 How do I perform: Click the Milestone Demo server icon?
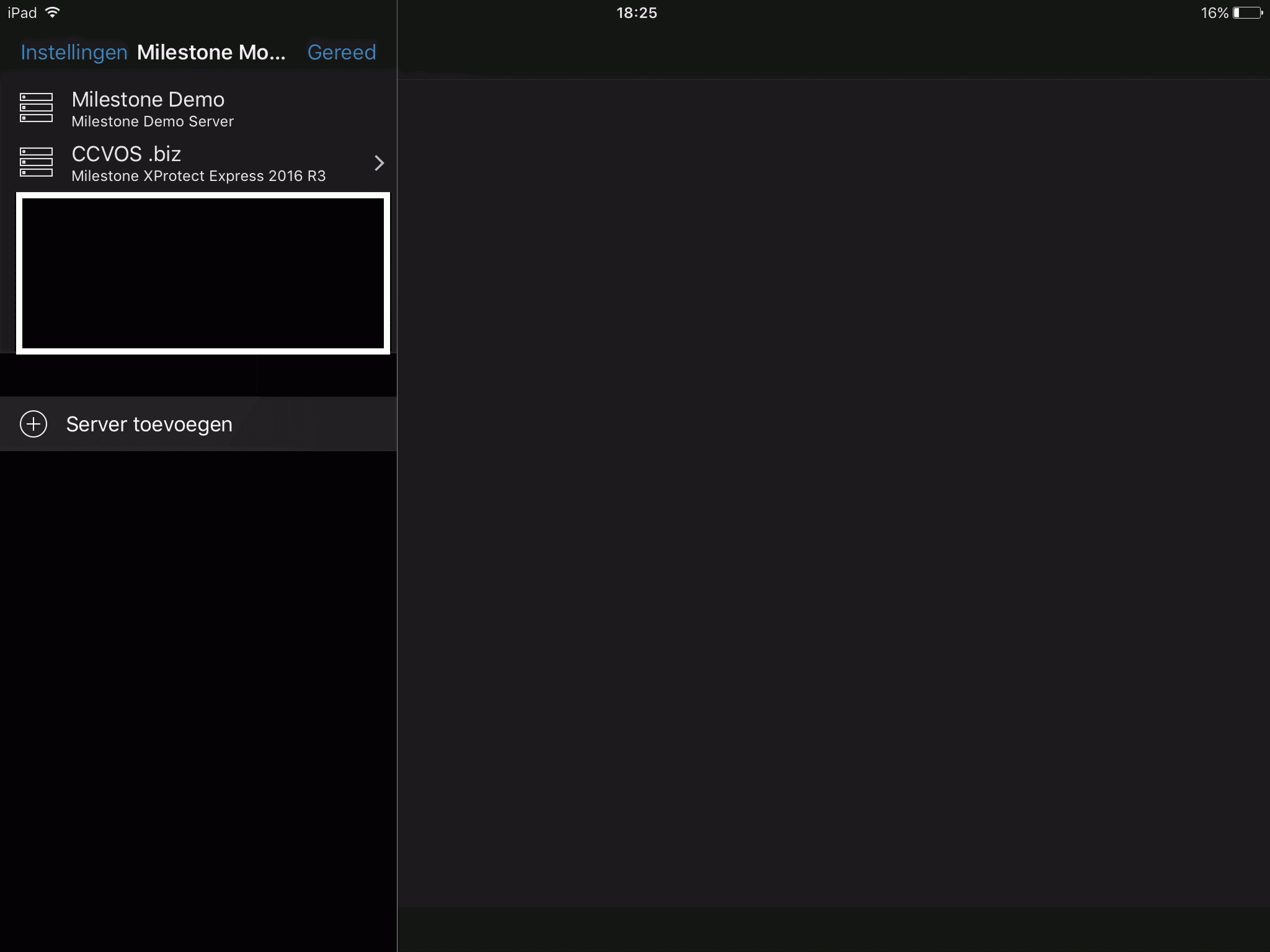pyautogui.click(x=36, y=108)
